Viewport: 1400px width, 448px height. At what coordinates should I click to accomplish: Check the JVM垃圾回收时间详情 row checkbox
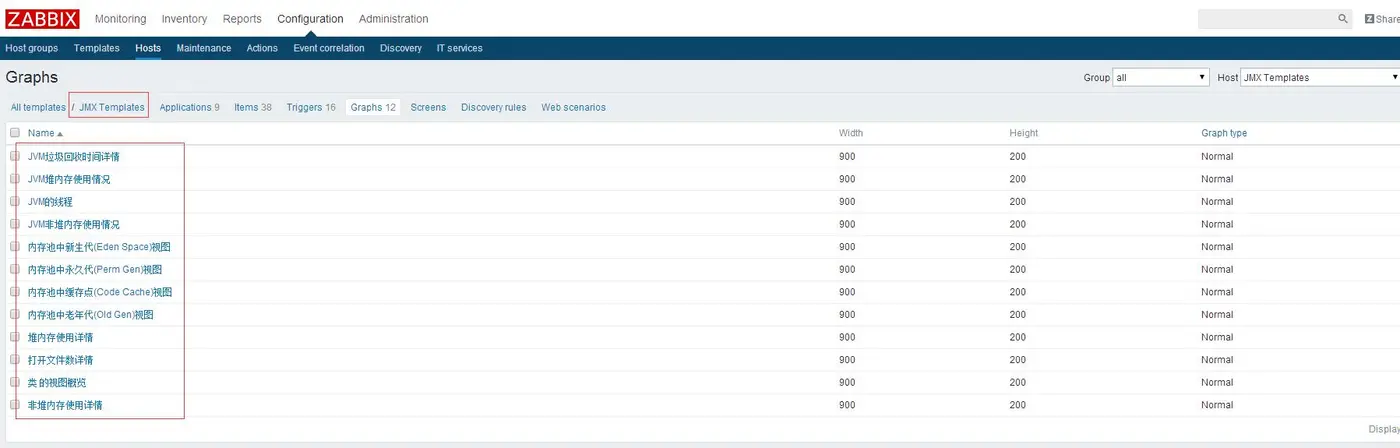15,156
